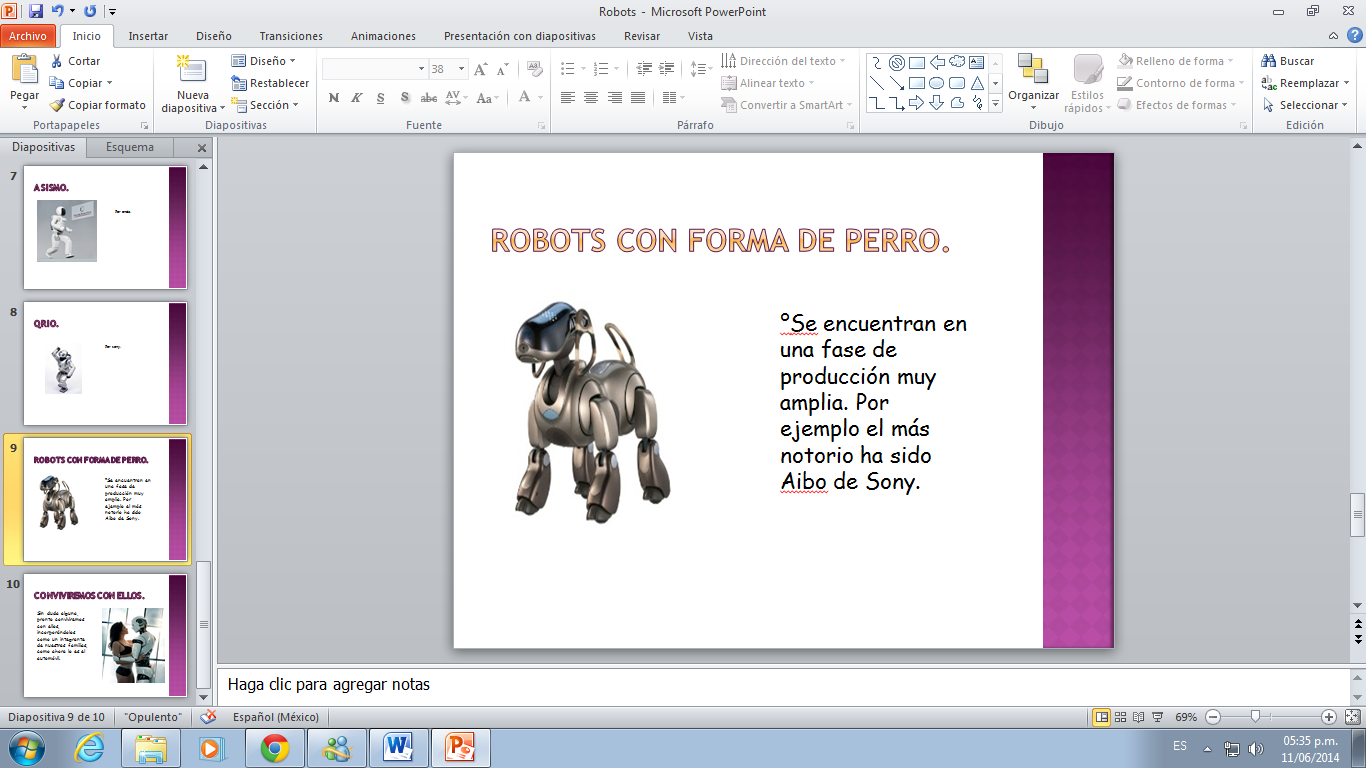Open Microsoft Word from the taskbar
This screenshot has width=1366, height=768.
click(x=398, y=748)
